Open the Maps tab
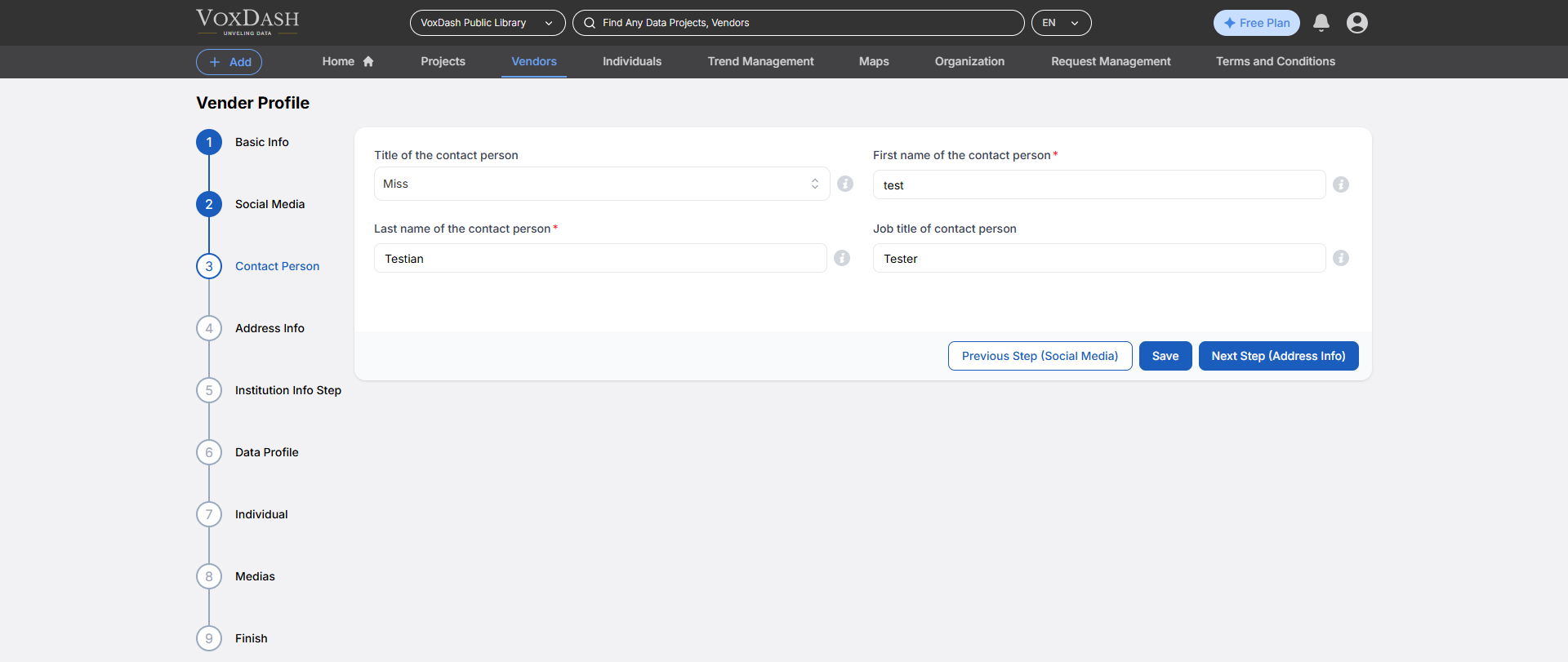Screen dimensions: 1568x662 click(874, 61)
